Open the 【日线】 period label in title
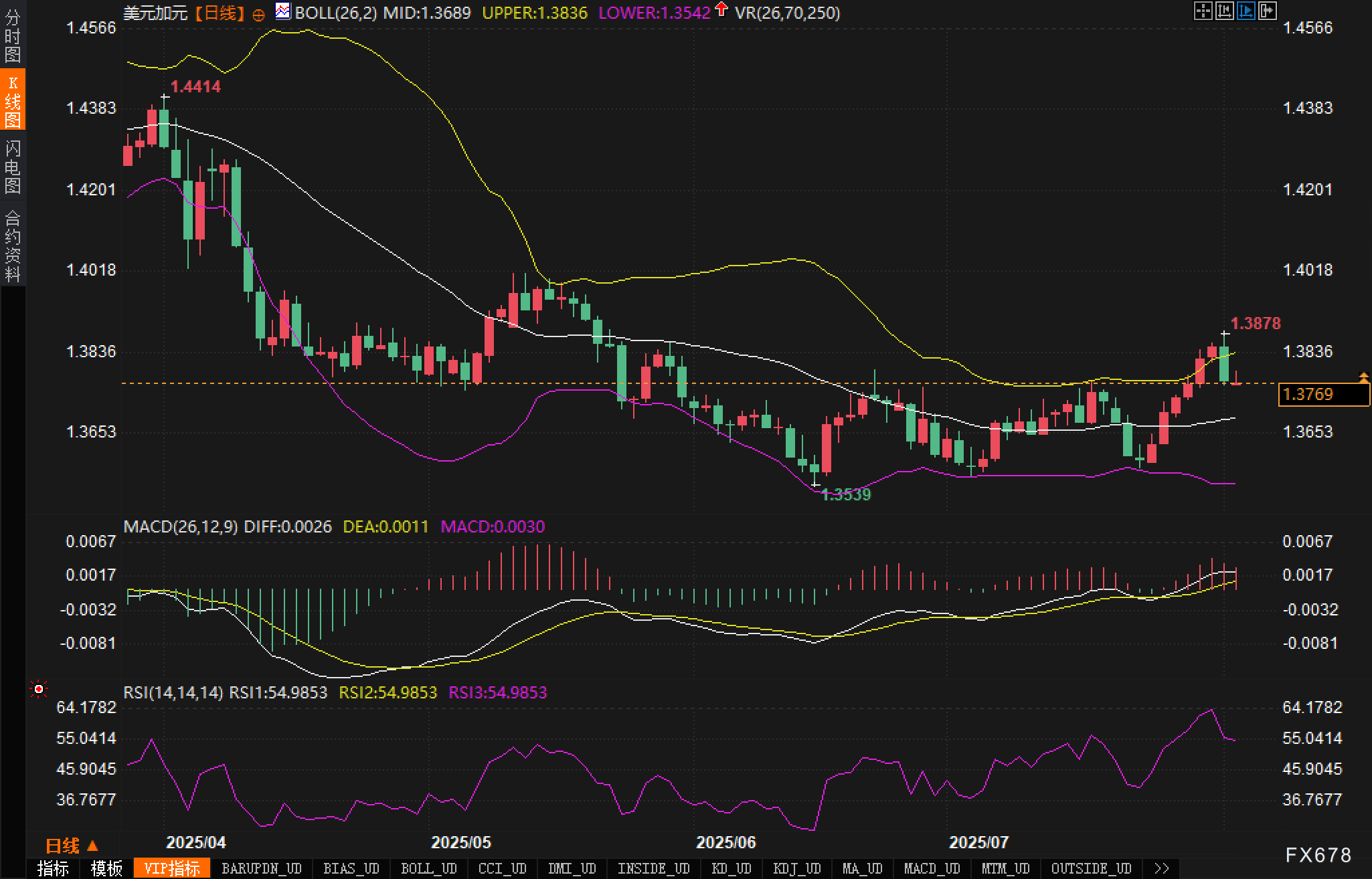The width and height of the screenshot is (1372, 879). point(220,13)
